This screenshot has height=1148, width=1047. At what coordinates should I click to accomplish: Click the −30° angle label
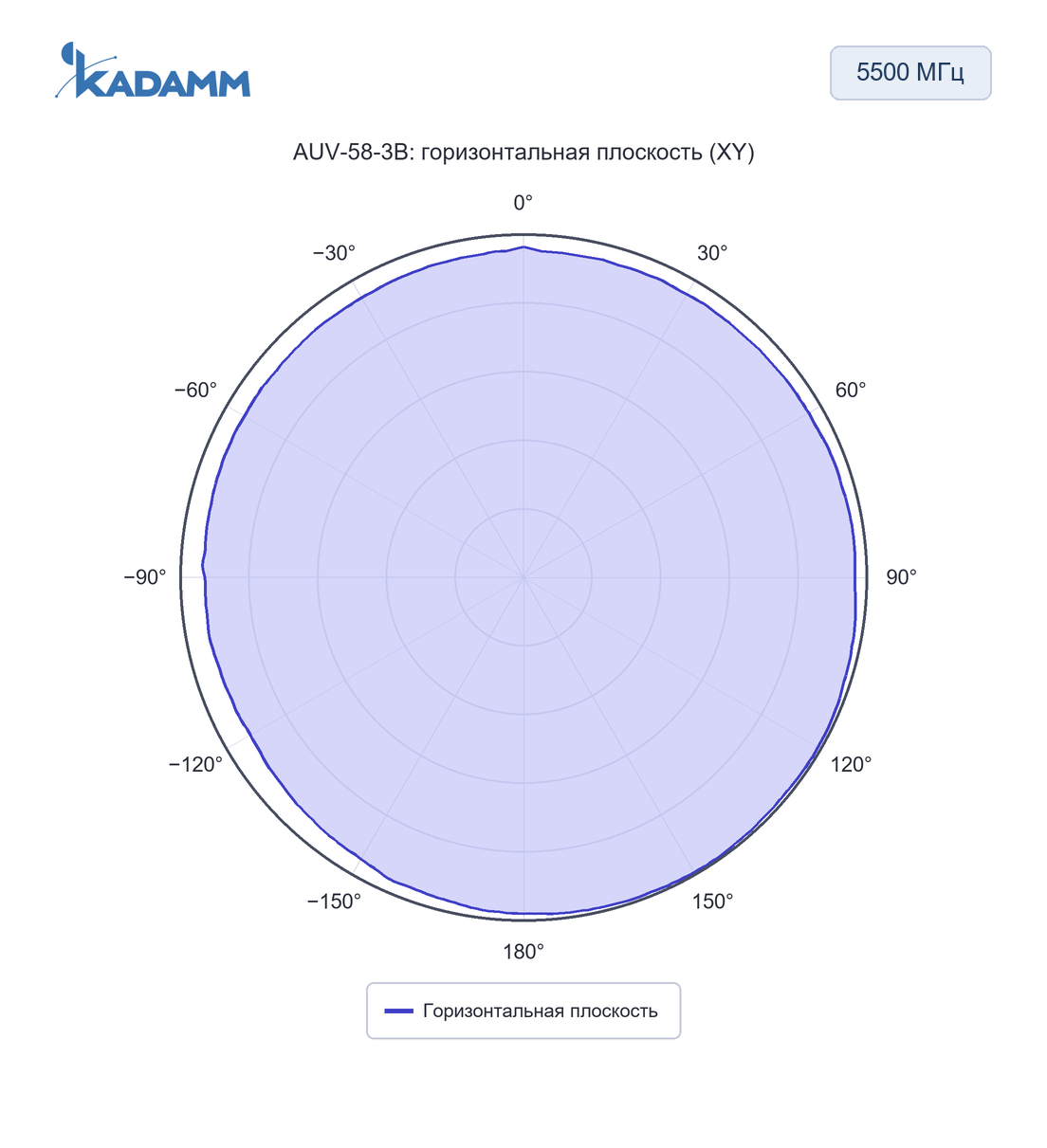click(334, 253)
